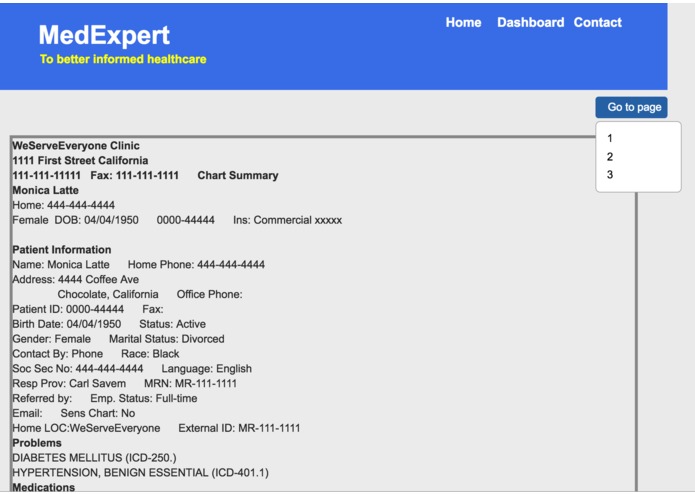The height and width of the screenshot is (494, 695).
Task: Click the WeServeEveryone Clinic heading
Action: click(76, 146)
